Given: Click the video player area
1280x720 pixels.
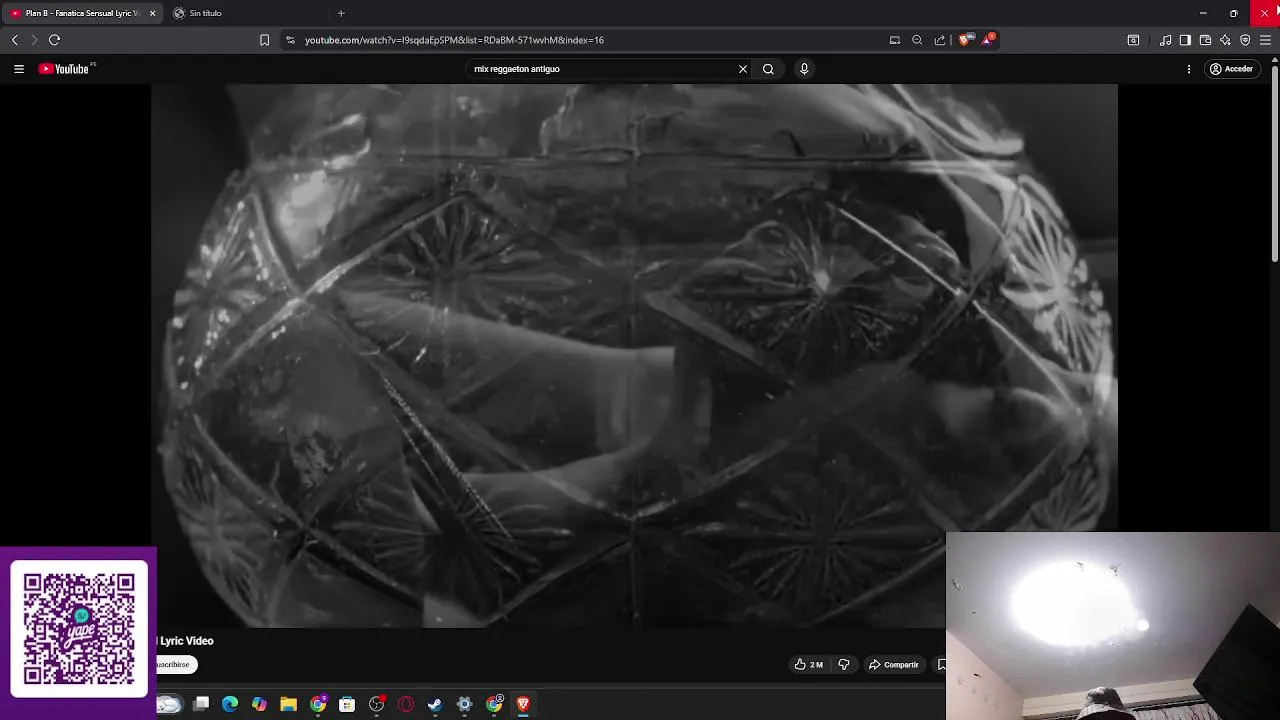Looking at the screenshot, I should [x=634, y=355].
